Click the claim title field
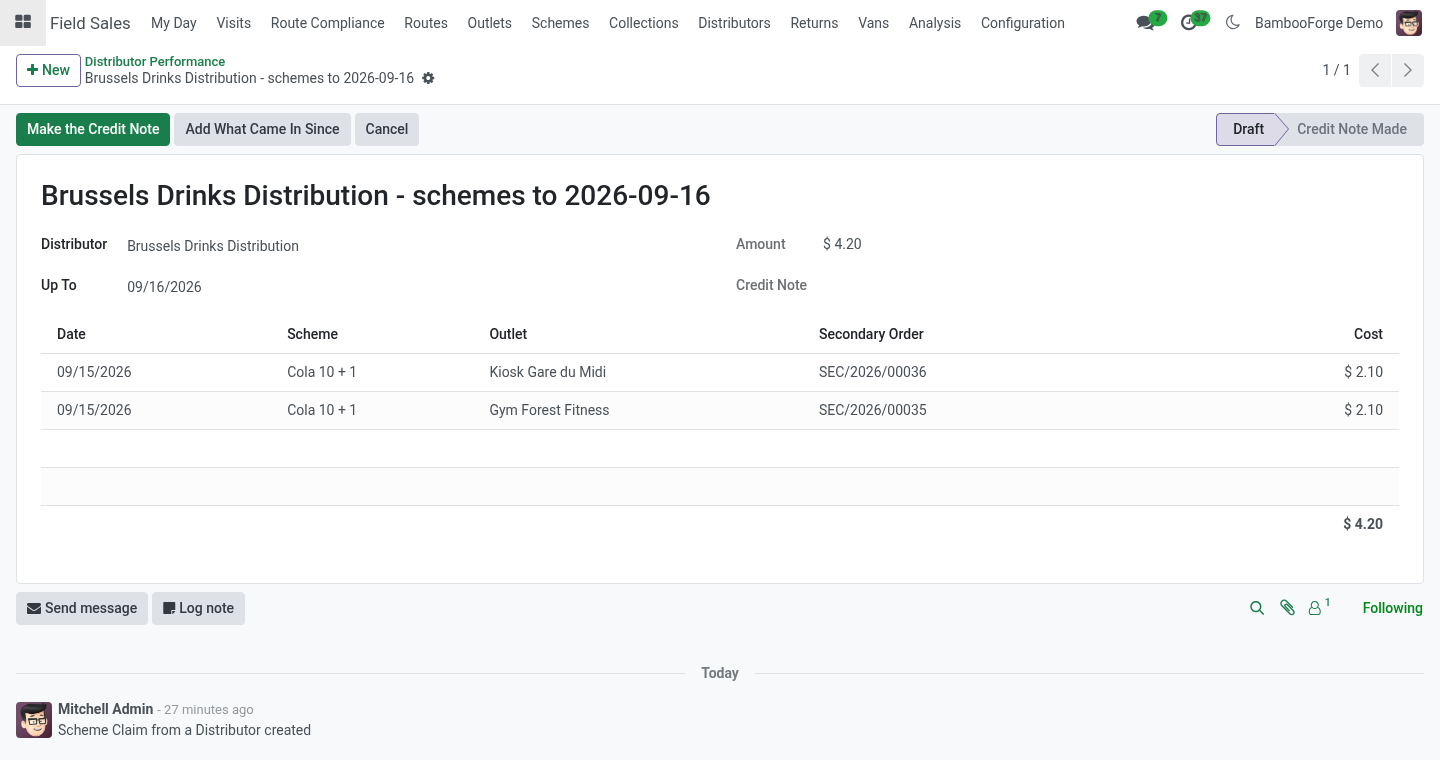 point(376,195)
